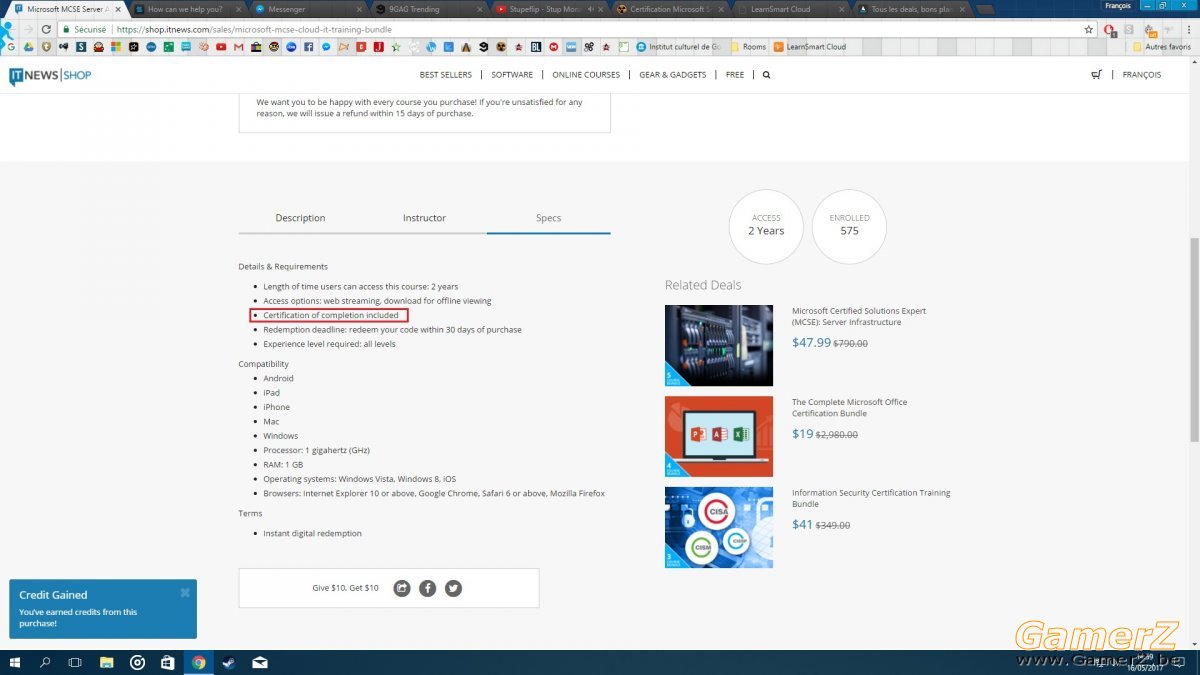The image size is (1200, 675).
Task: Click the 'Give $10, Get $10' text
Action: (345, 588)
